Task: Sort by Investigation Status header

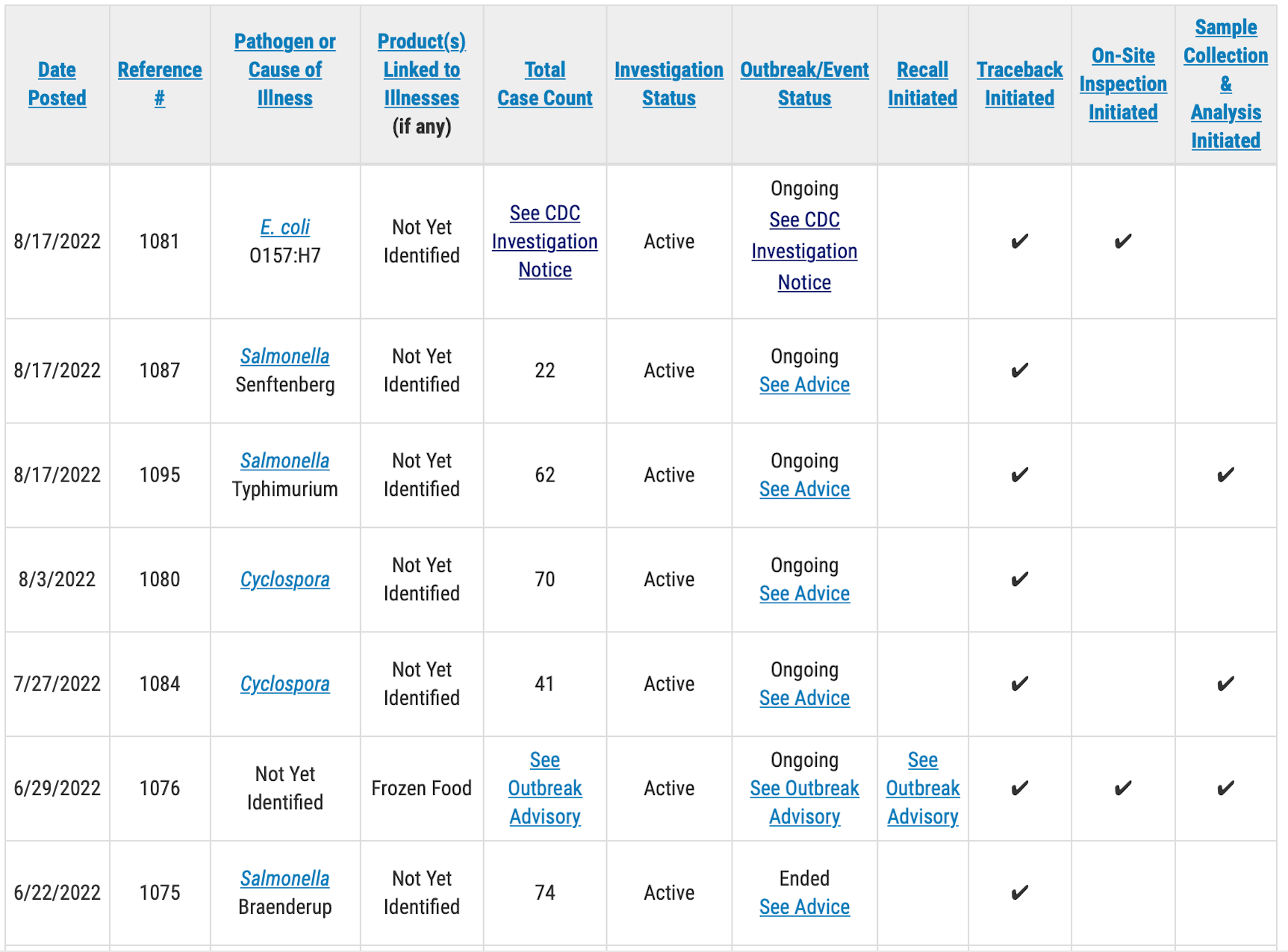Action: [668, 84]
